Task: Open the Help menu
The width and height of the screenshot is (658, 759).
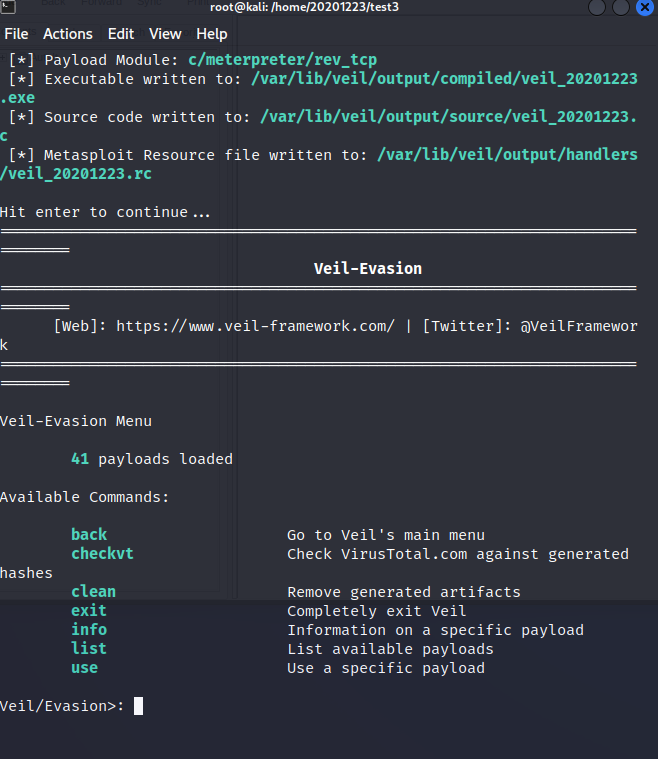Action: (x=212, y=34)
